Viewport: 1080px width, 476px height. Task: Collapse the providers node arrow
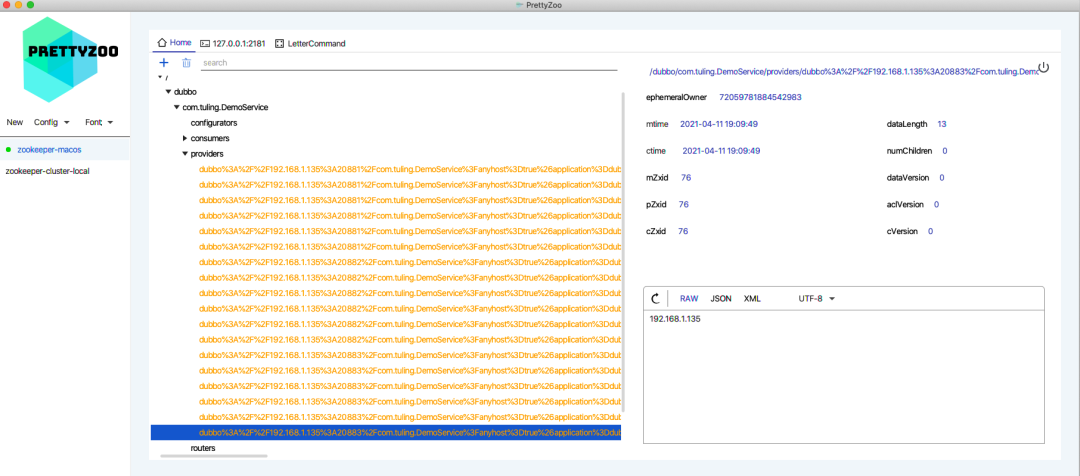tap(185, 154)
